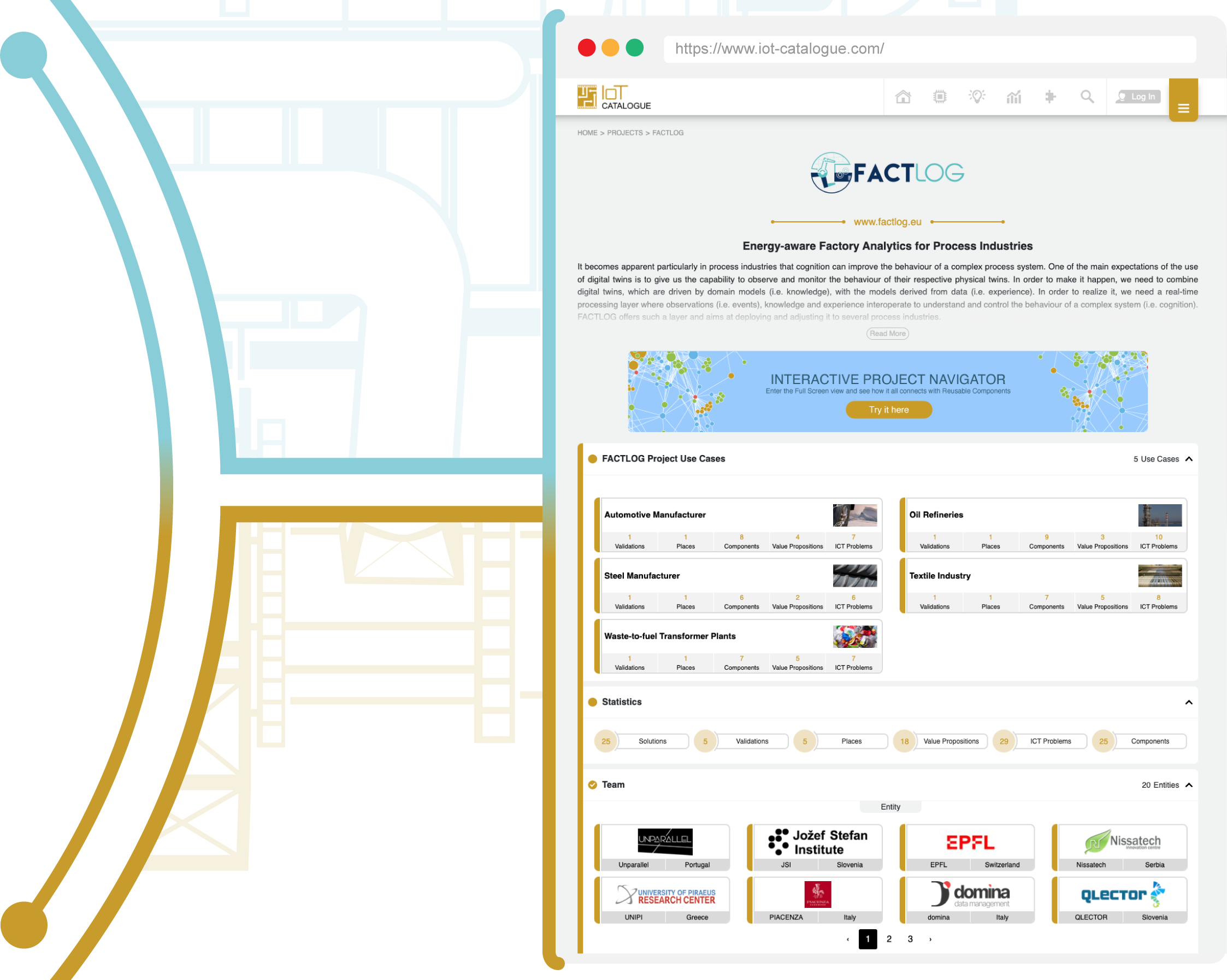Viewport: 1227px width, 980px height.
Task: Click '20 Entities' label
Action: pos(1160,786)
